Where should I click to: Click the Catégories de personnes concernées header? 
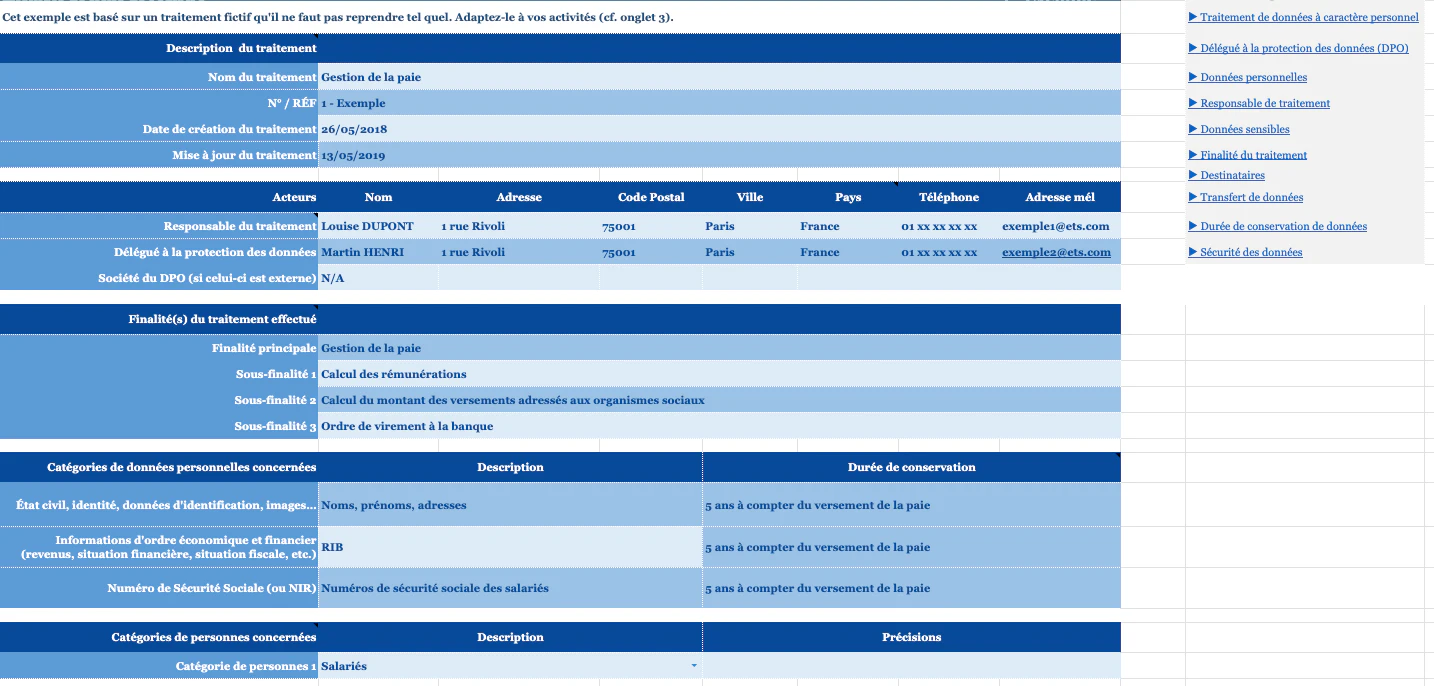(159, 637)
